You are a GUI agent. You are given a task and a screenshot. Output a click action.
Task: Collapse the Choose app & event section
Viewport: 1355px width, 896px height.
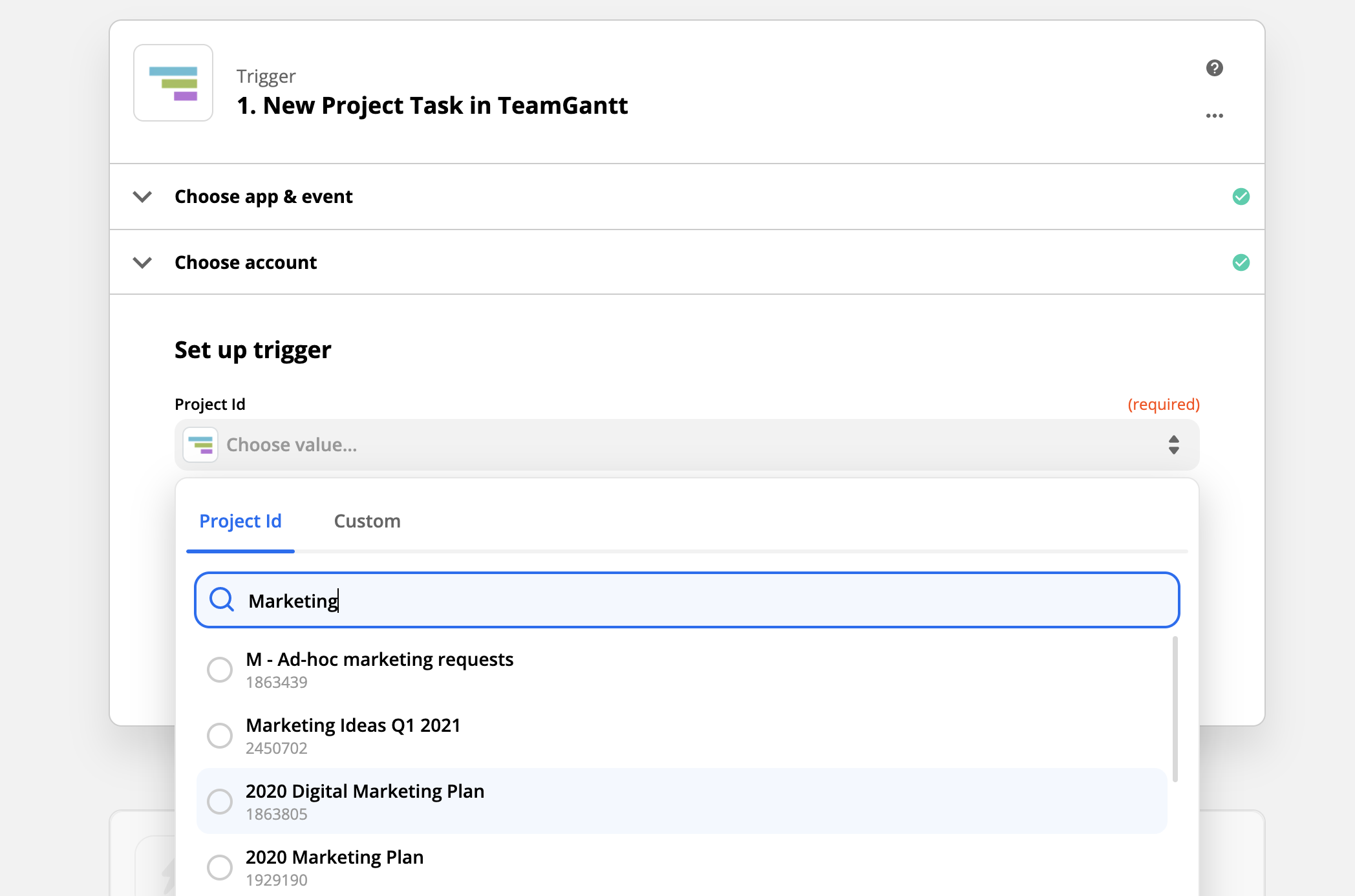(x=142, y=197)
